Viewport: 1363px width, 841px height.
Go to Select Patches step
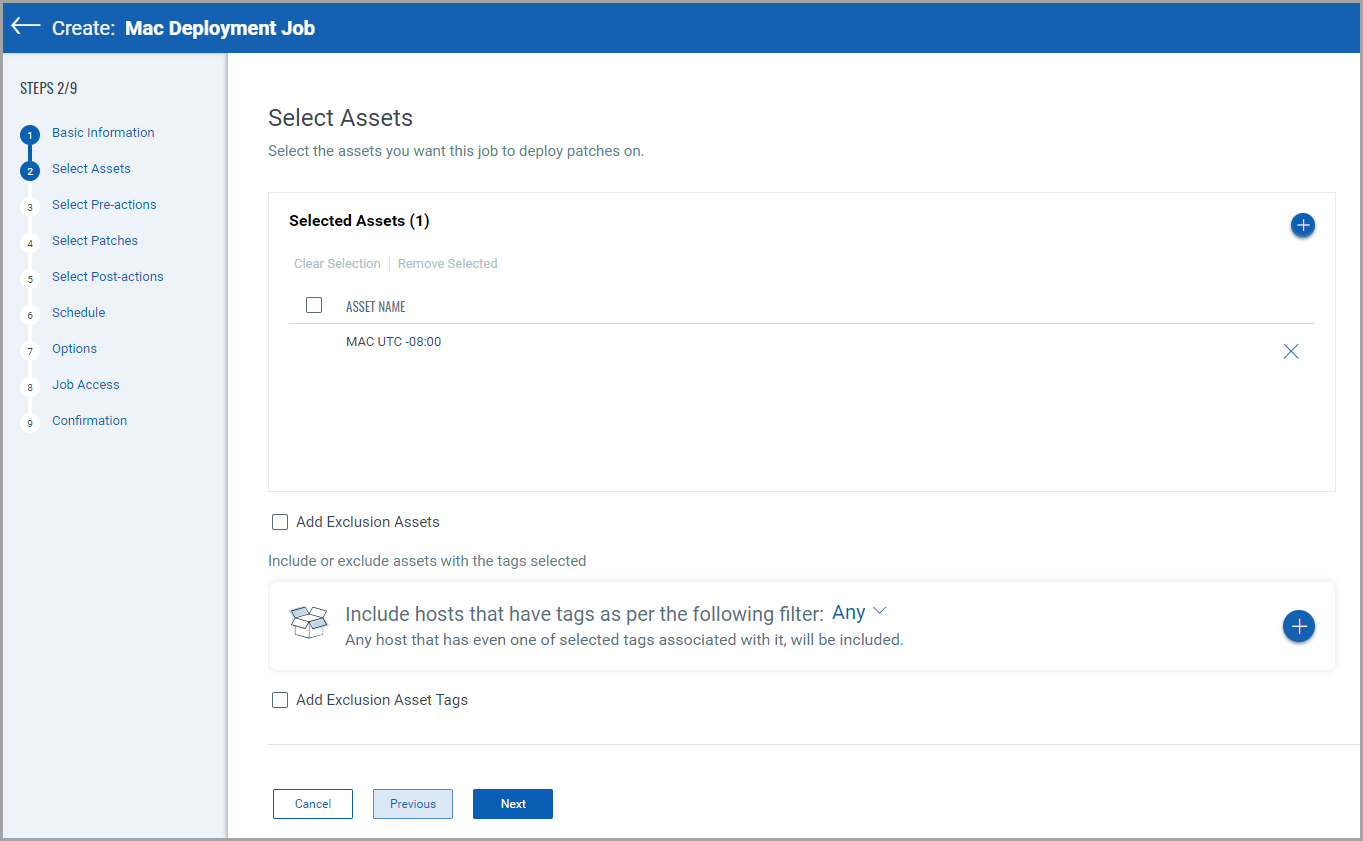[95, 241]
